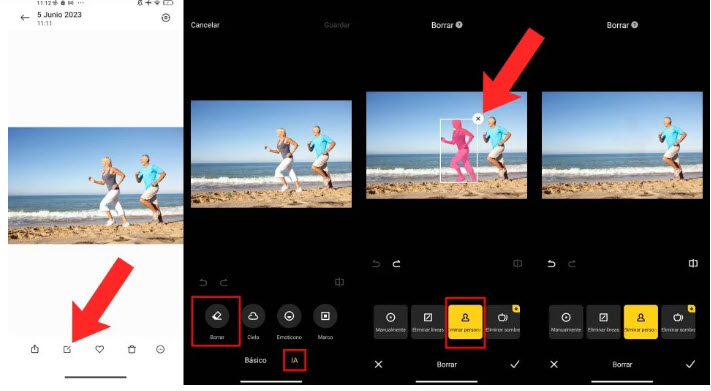Cancel with X on single-runner Borrar screen
This screenshot has width=711, height=391.
pyautogui.click(x=554, y=364)
